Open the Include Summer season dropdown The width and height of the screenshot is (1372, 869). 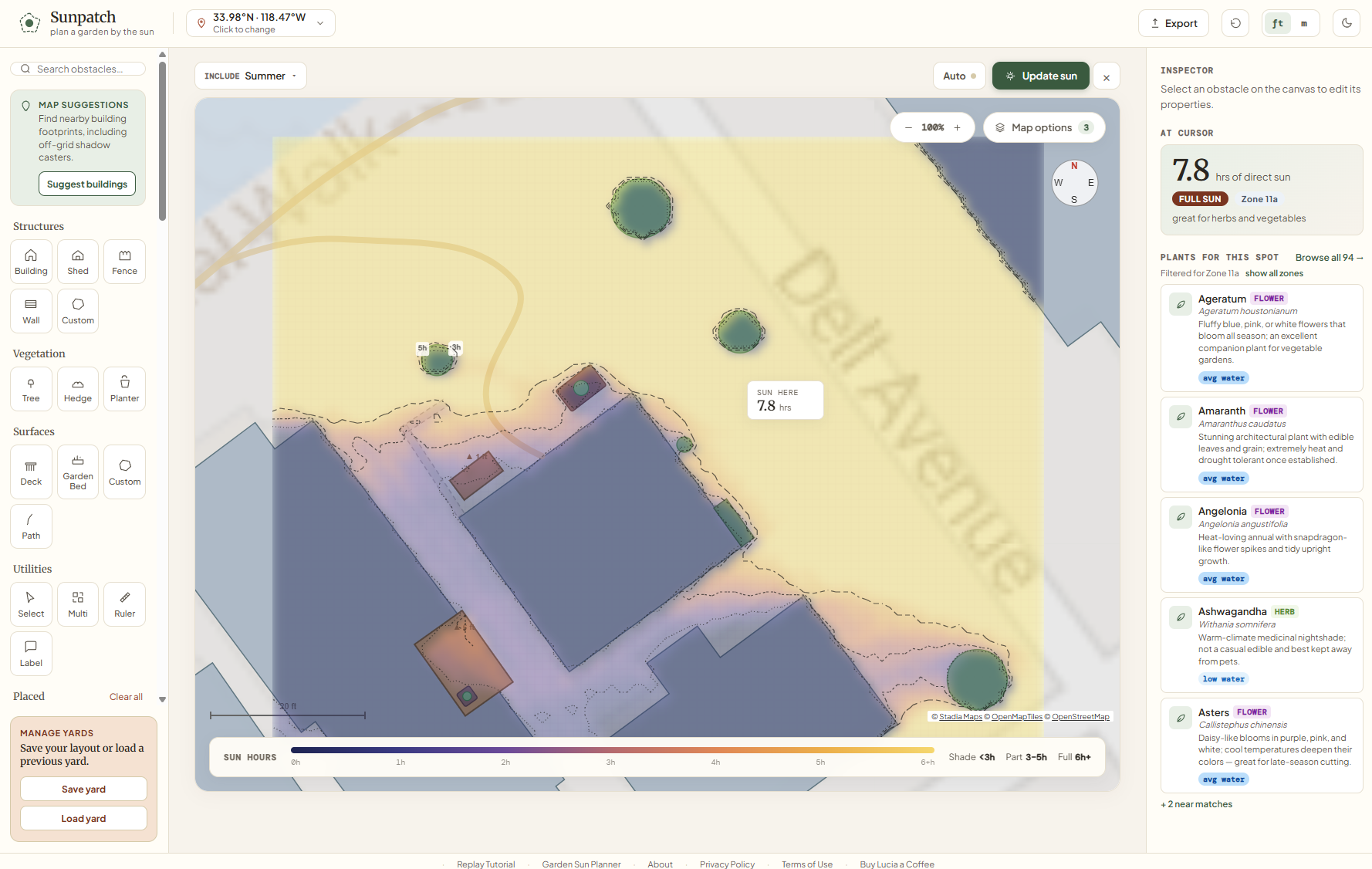pyautogui.click(x=251, y=76)
